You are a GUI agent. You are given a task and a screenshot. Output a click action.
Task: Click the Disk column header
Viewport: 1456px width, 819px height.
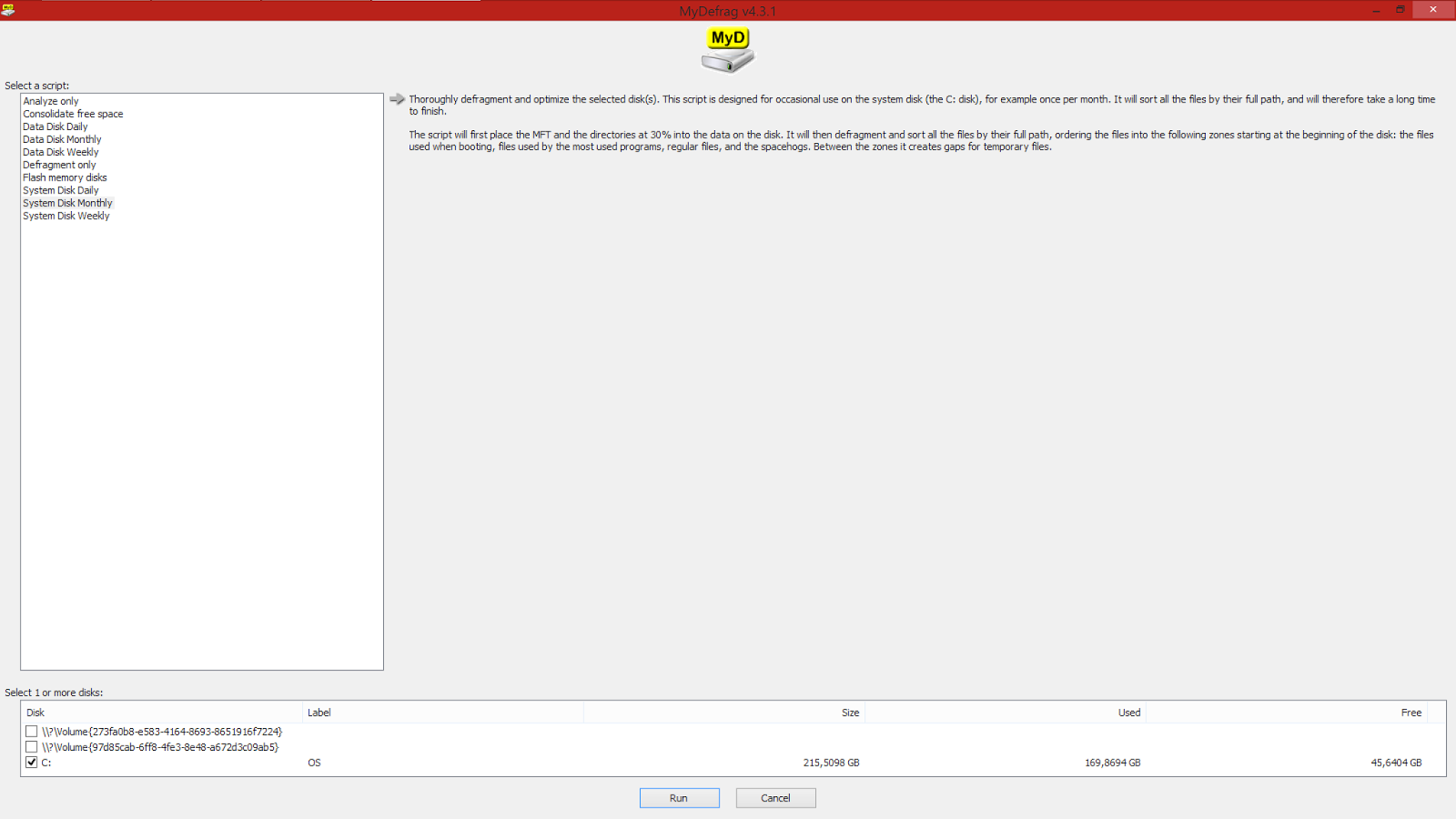click(162, 713)
